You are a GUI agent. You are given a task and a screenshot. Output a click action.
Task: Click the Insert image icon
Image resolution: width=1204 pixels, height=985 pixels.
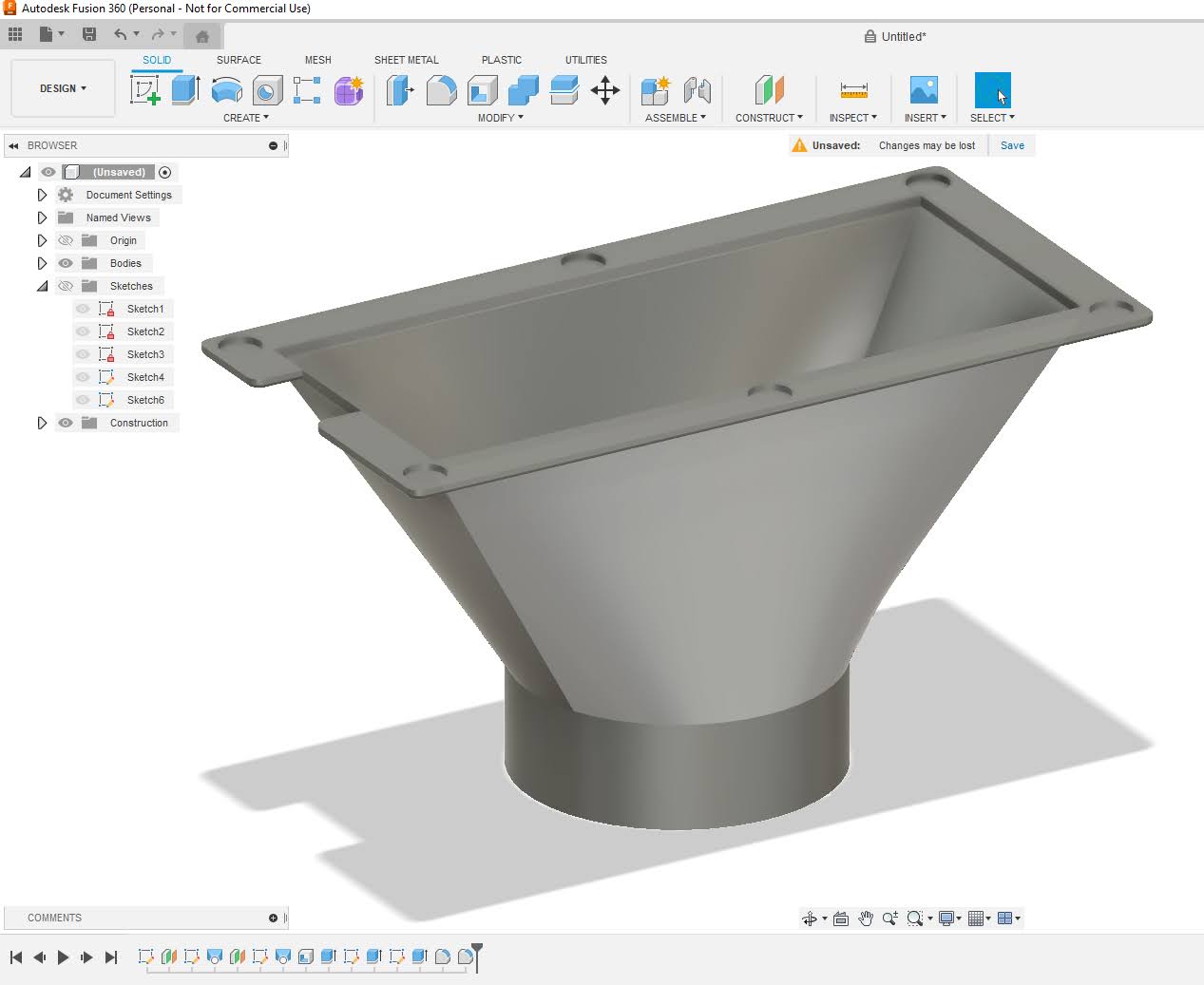924,90
